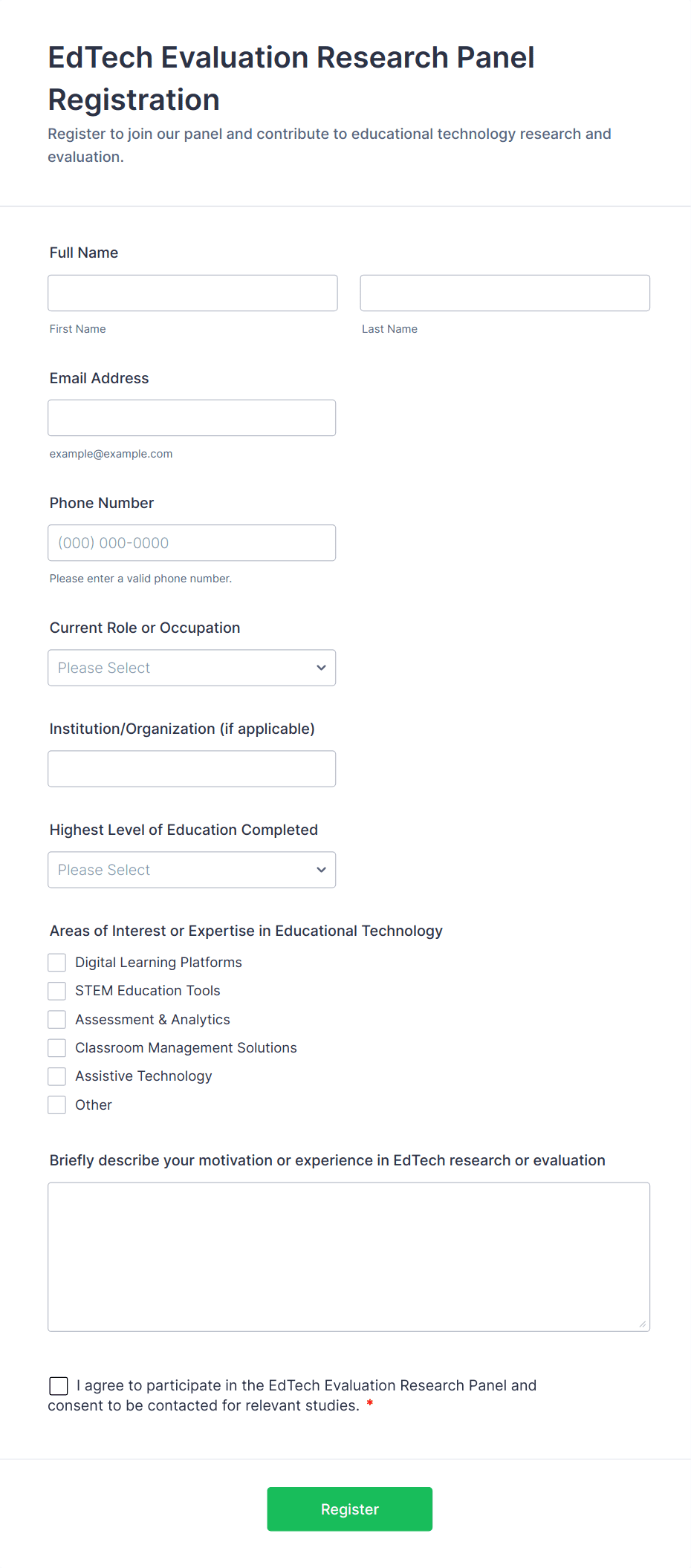Image resolution: width=691 pixels, height=1568 pixels.
Task: Select Assessment & Analytics interest
Action: tap(56, 1019)
